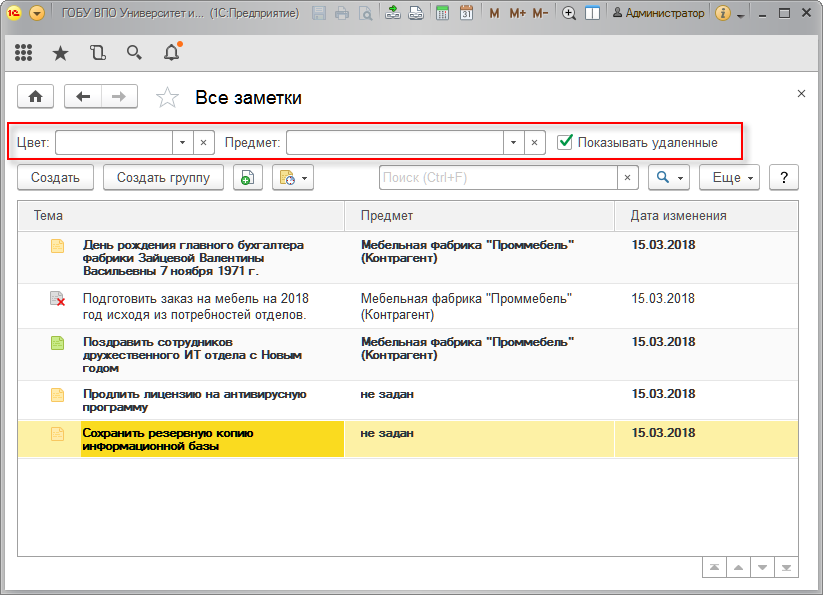Screen dimensions: 823x595
Task: Open the Еще menu
Action: click(730, 177)
